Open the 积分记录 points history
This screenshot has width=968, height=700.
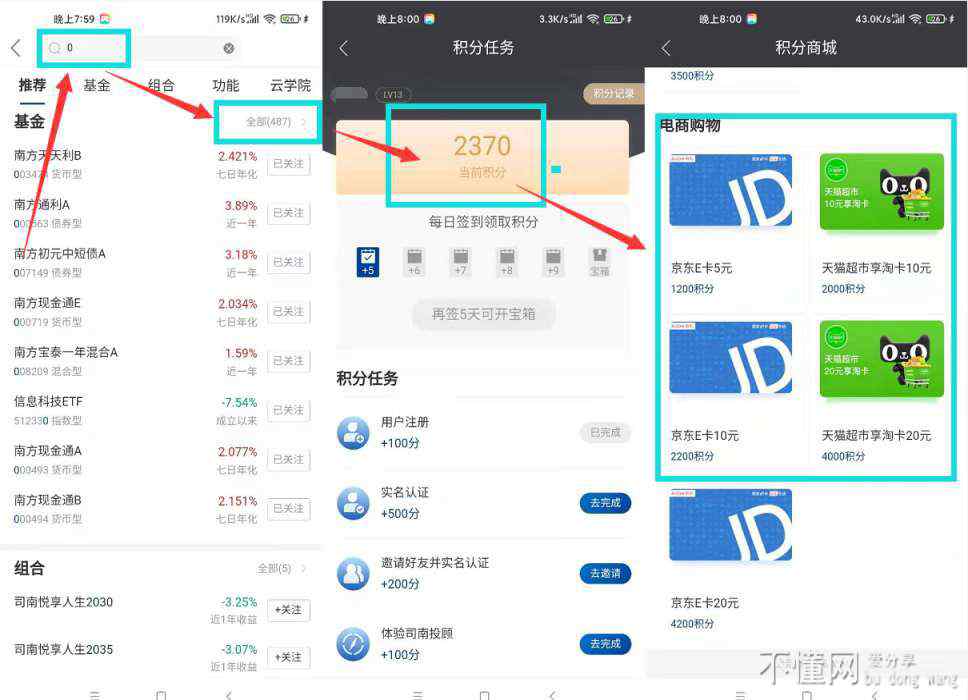pos(613,94)
